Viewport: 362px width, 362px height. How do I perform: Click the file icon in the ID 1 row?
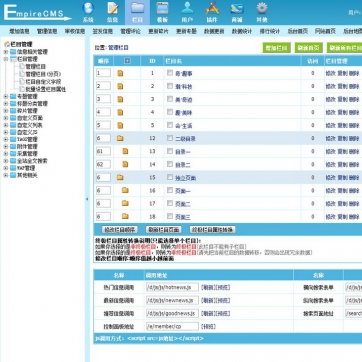[x=120, y=73]
